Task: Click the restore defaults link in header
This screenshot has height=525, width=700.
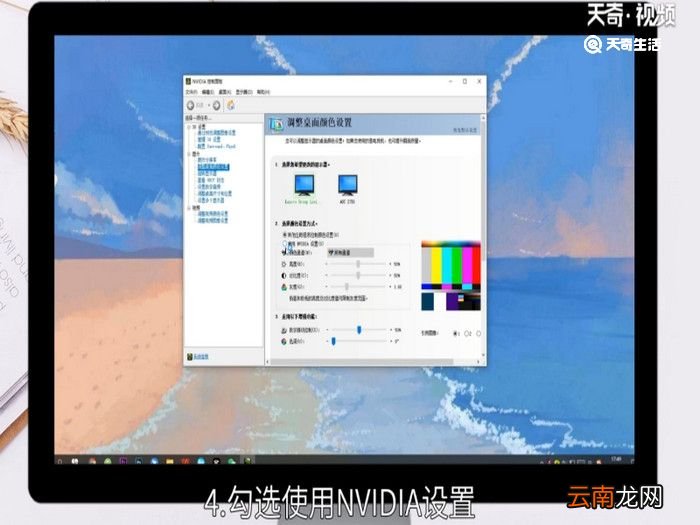Action: (x=465, y=130)
